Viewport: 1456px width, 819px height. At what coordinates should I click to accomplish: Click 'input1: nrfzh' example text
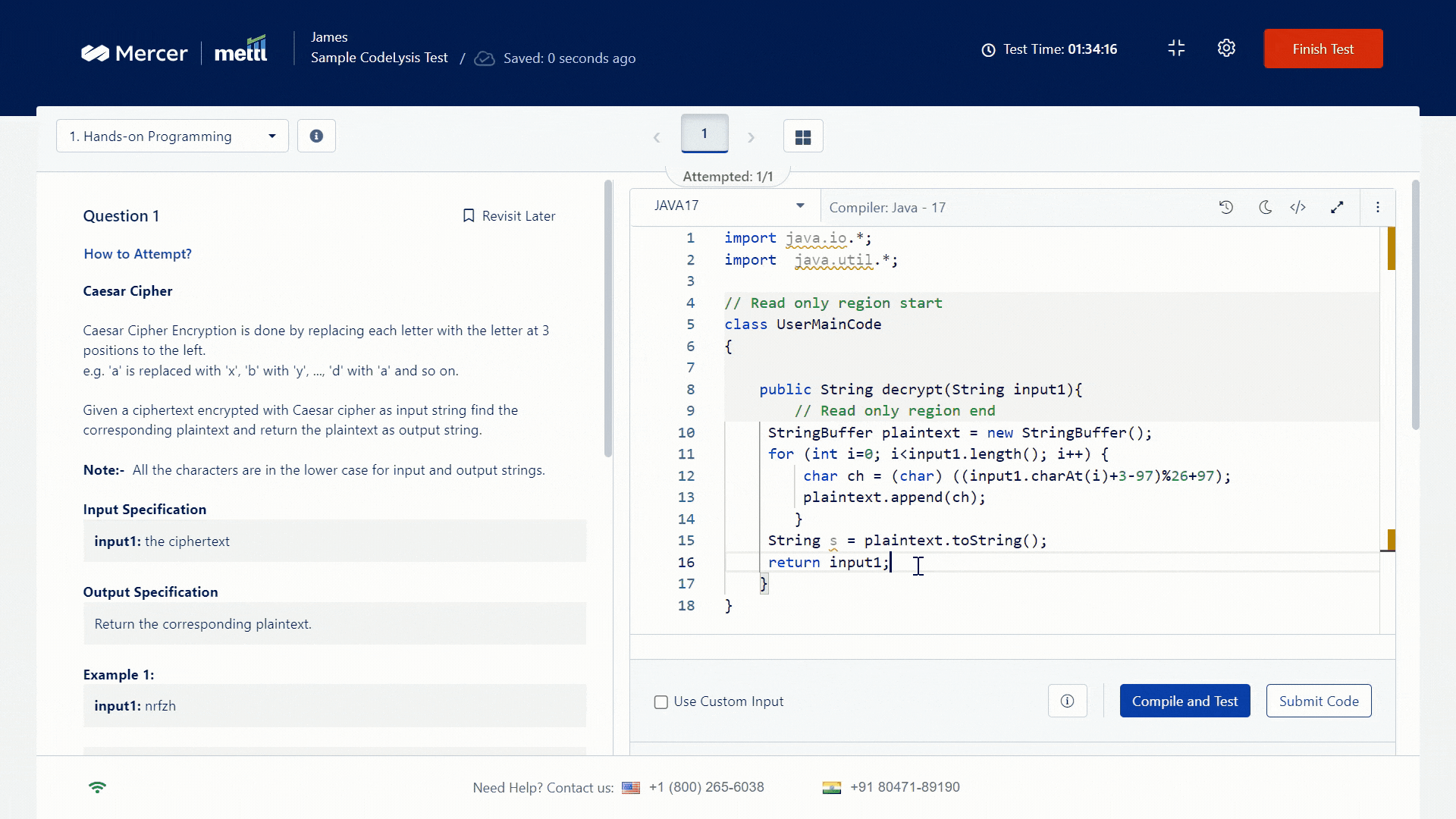point(135,706)
